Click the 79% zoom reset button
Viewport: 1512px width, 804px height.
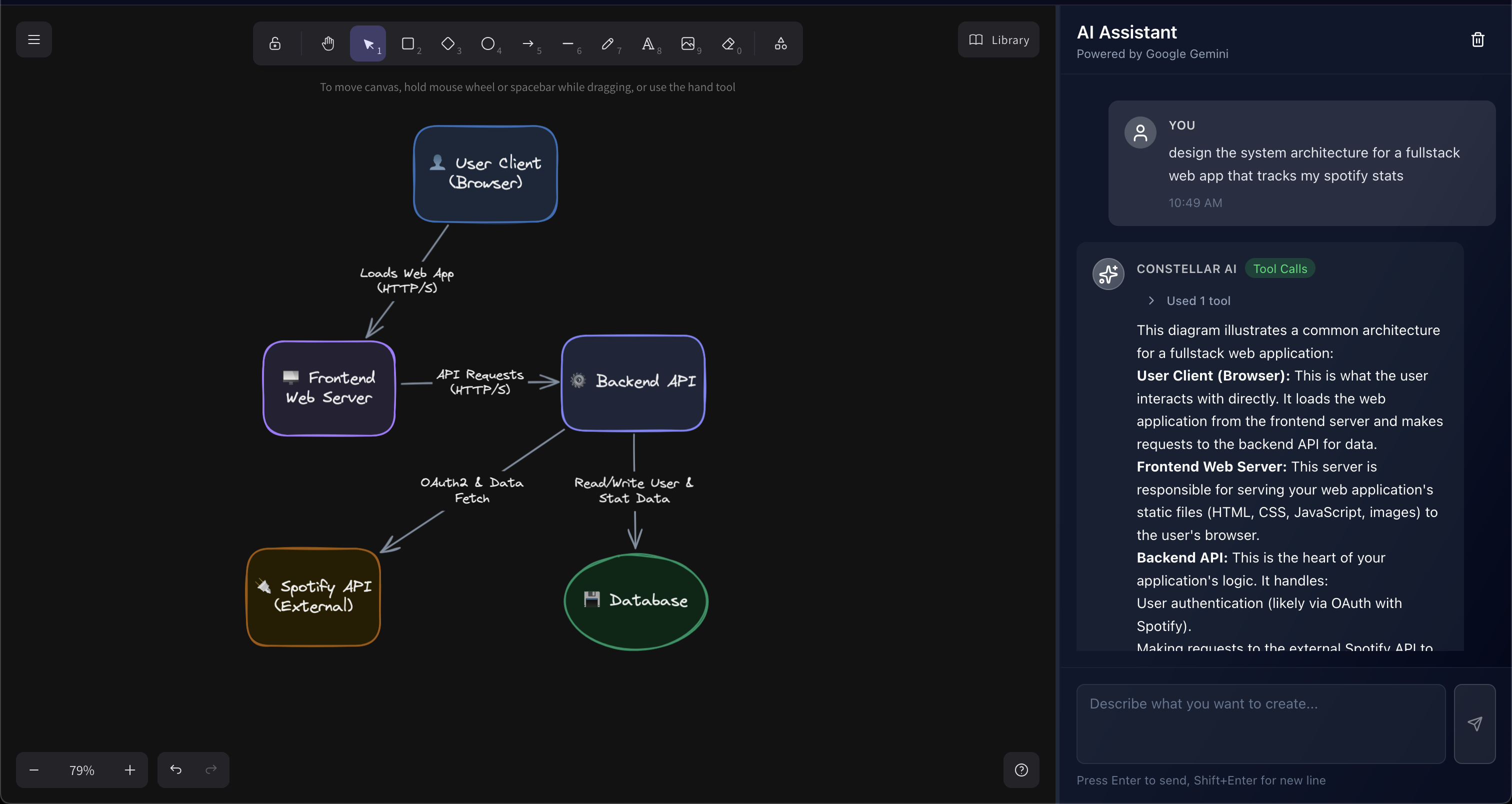81,769
